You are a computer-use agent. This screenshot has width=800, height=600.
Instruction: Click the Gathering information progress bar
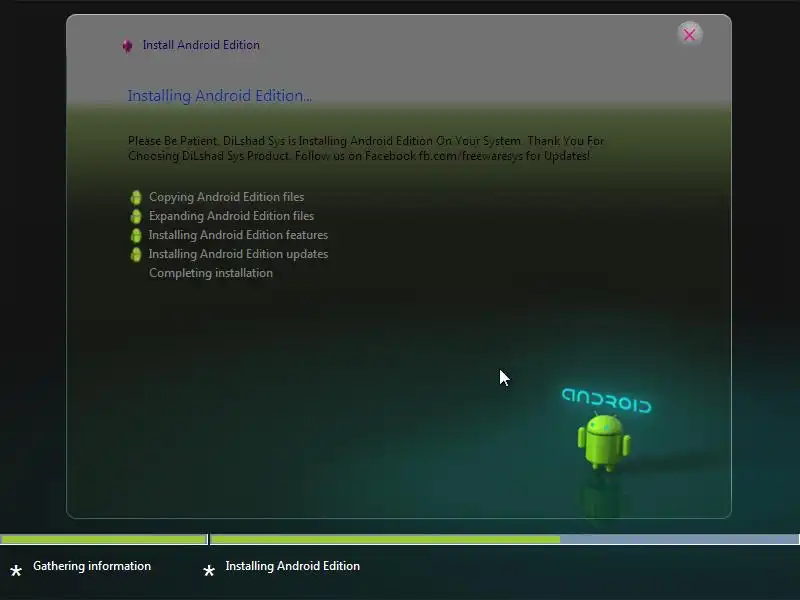104,539
